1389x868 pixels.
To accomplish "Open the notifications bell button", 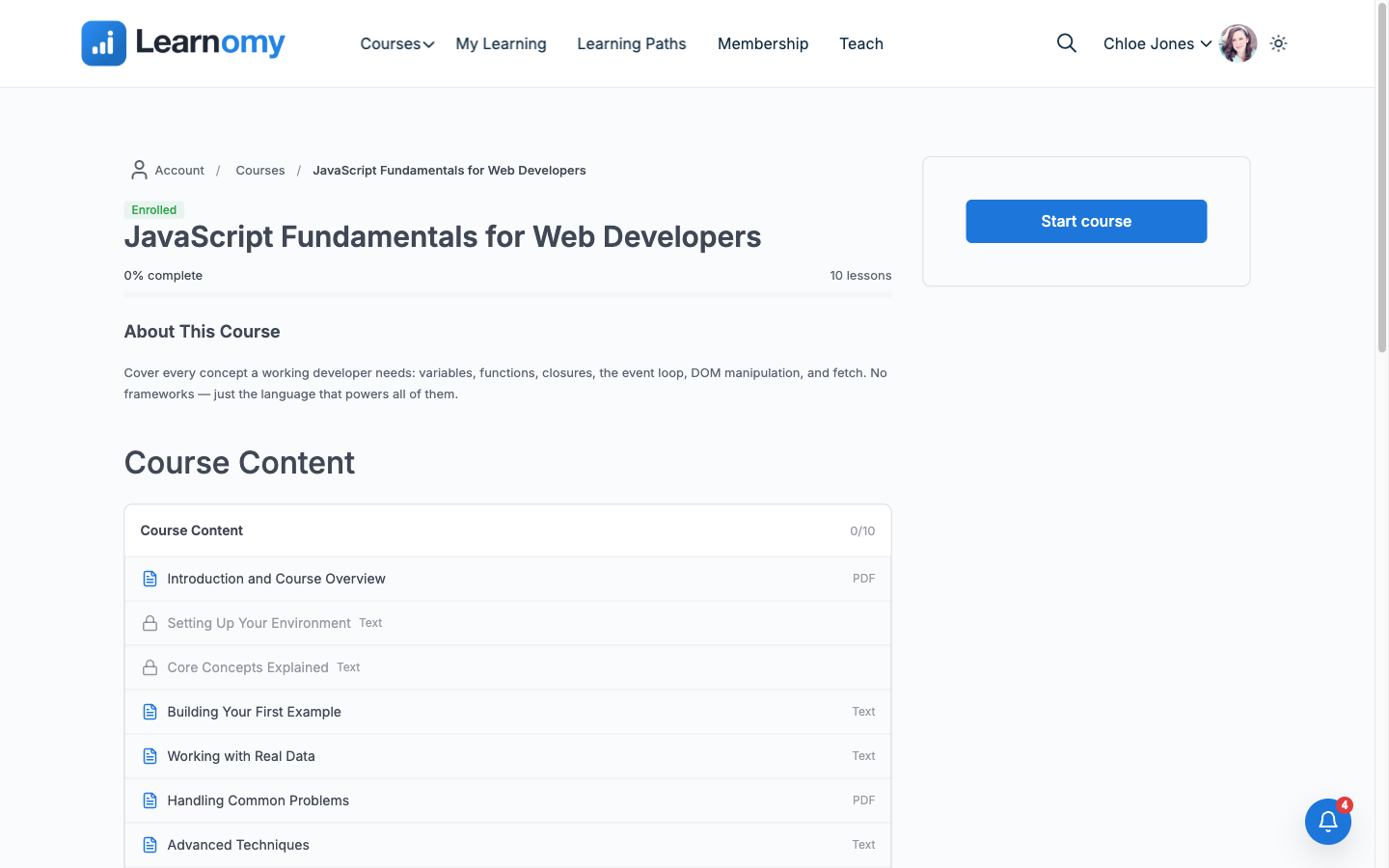I will point(1328,822).
